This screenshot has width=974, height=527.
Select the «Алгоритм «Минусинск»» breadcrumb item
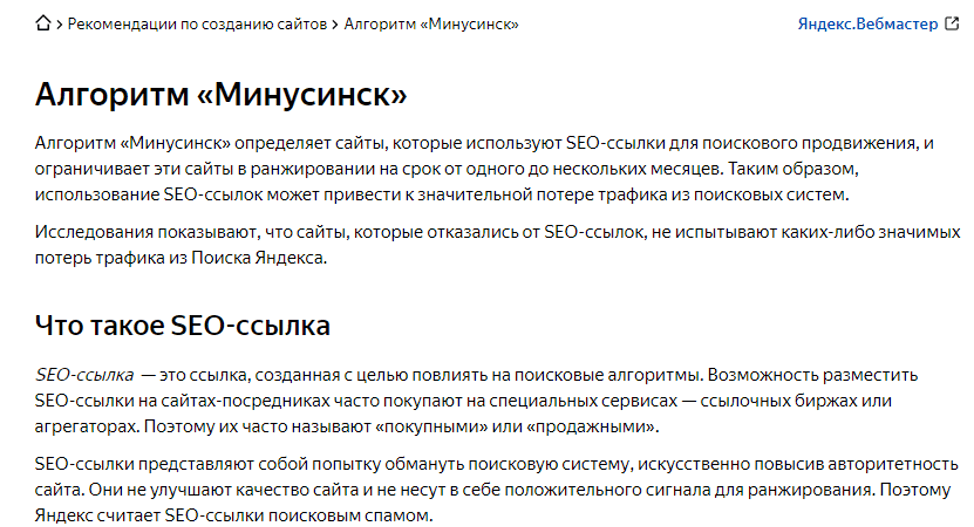tap(432, 24)
